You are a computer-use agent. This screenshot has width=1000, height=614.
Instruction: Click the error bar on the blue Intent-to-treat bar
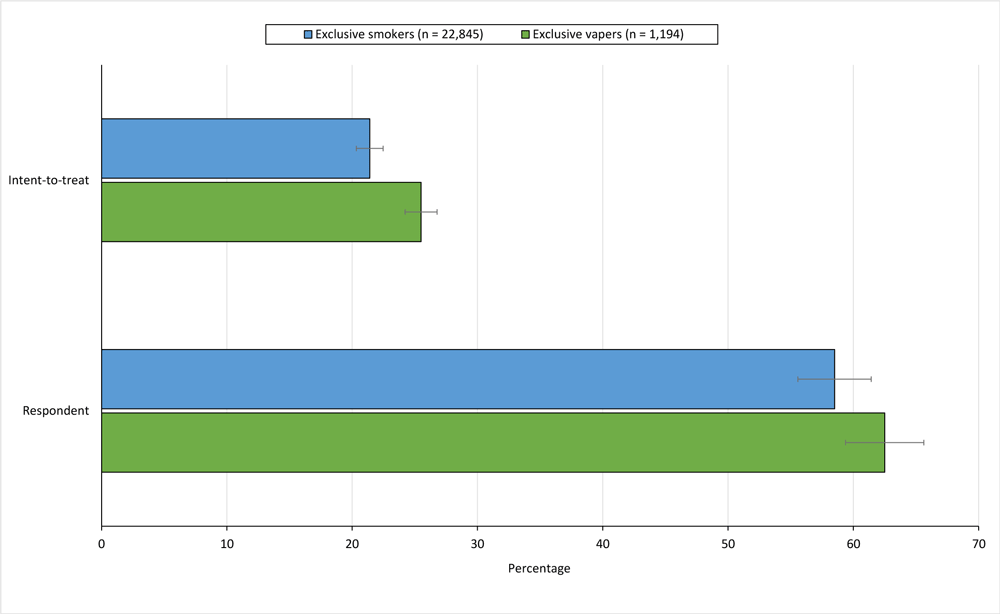coord(370,148)
